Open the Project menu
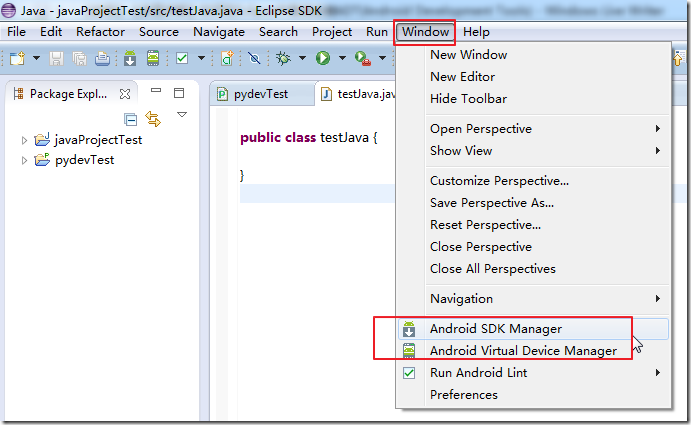 [x=332, y=32]
